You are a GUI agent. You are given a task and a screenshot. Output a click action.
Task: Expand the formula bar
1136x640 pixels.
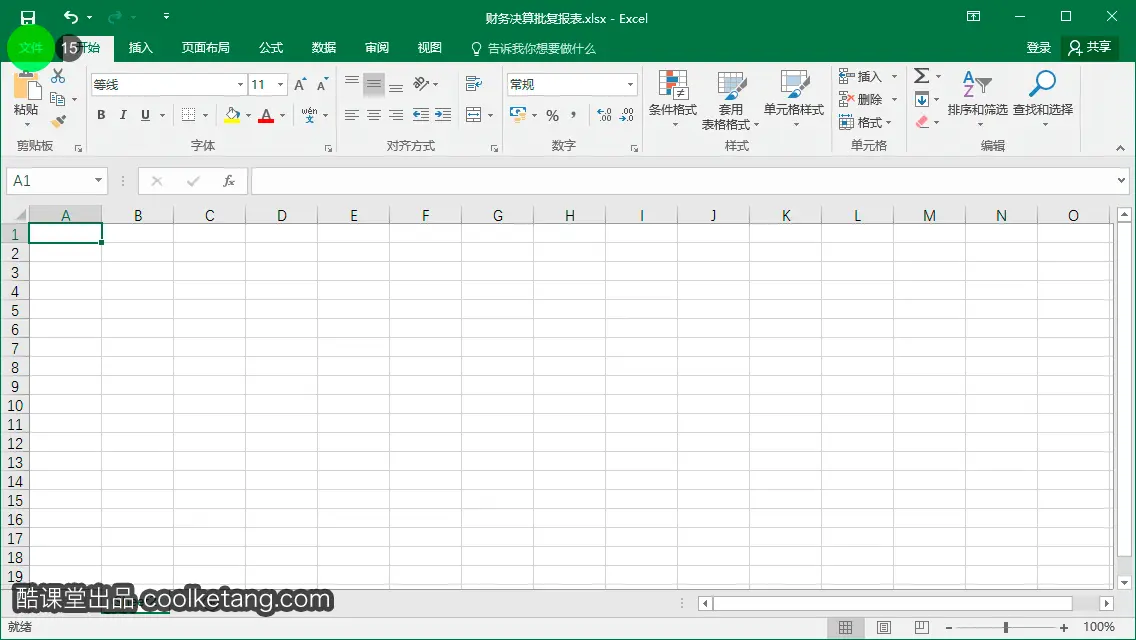pos(1122,180)
